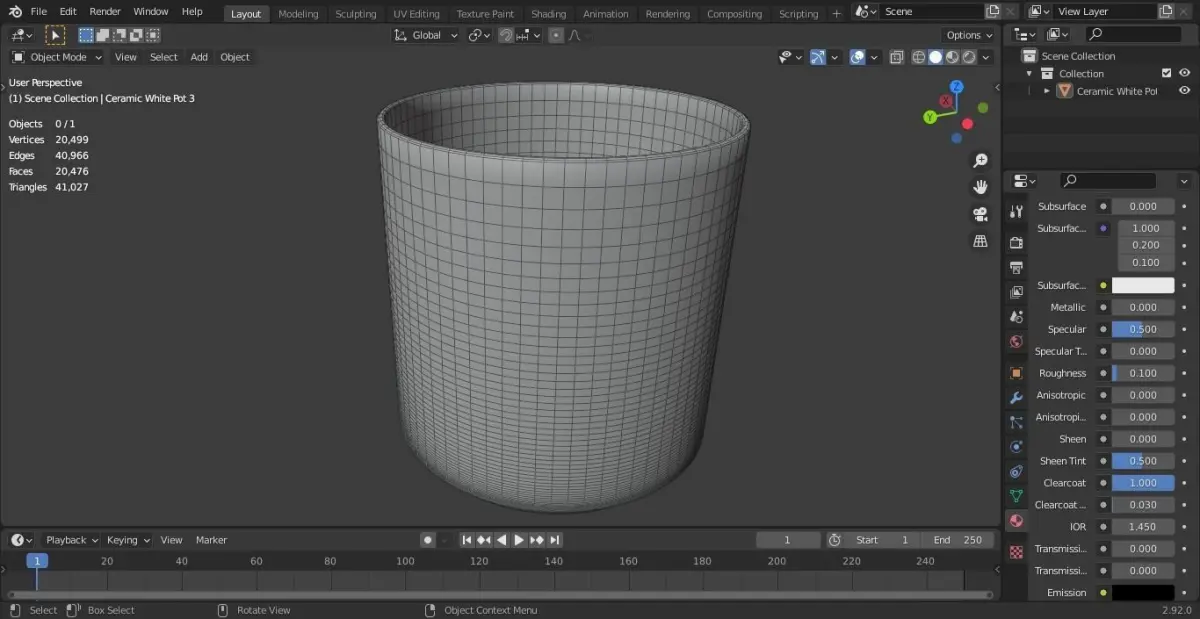Toggle X-ray display in viewport header

(896, 58)
